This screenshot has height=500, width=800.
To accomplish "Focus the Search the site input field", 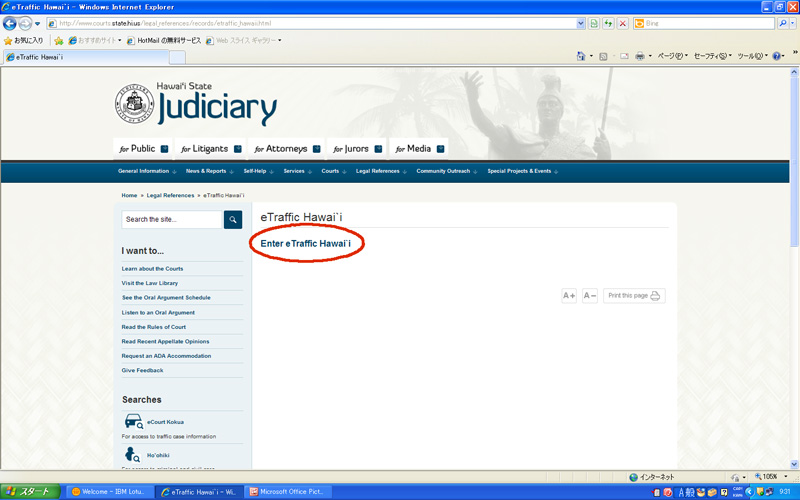I will tap(172, 219).
